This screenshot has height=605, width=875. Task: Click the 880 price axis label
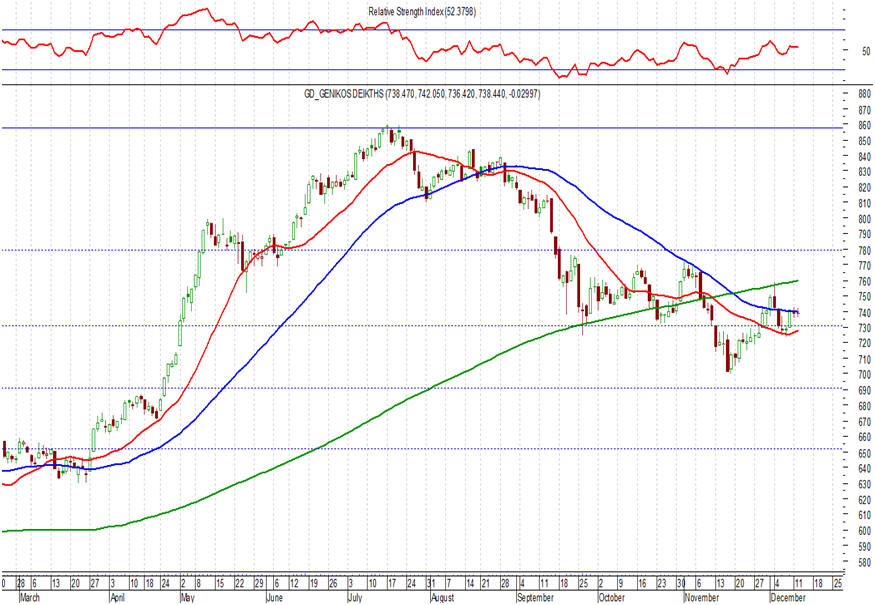[x=865, y=94]
